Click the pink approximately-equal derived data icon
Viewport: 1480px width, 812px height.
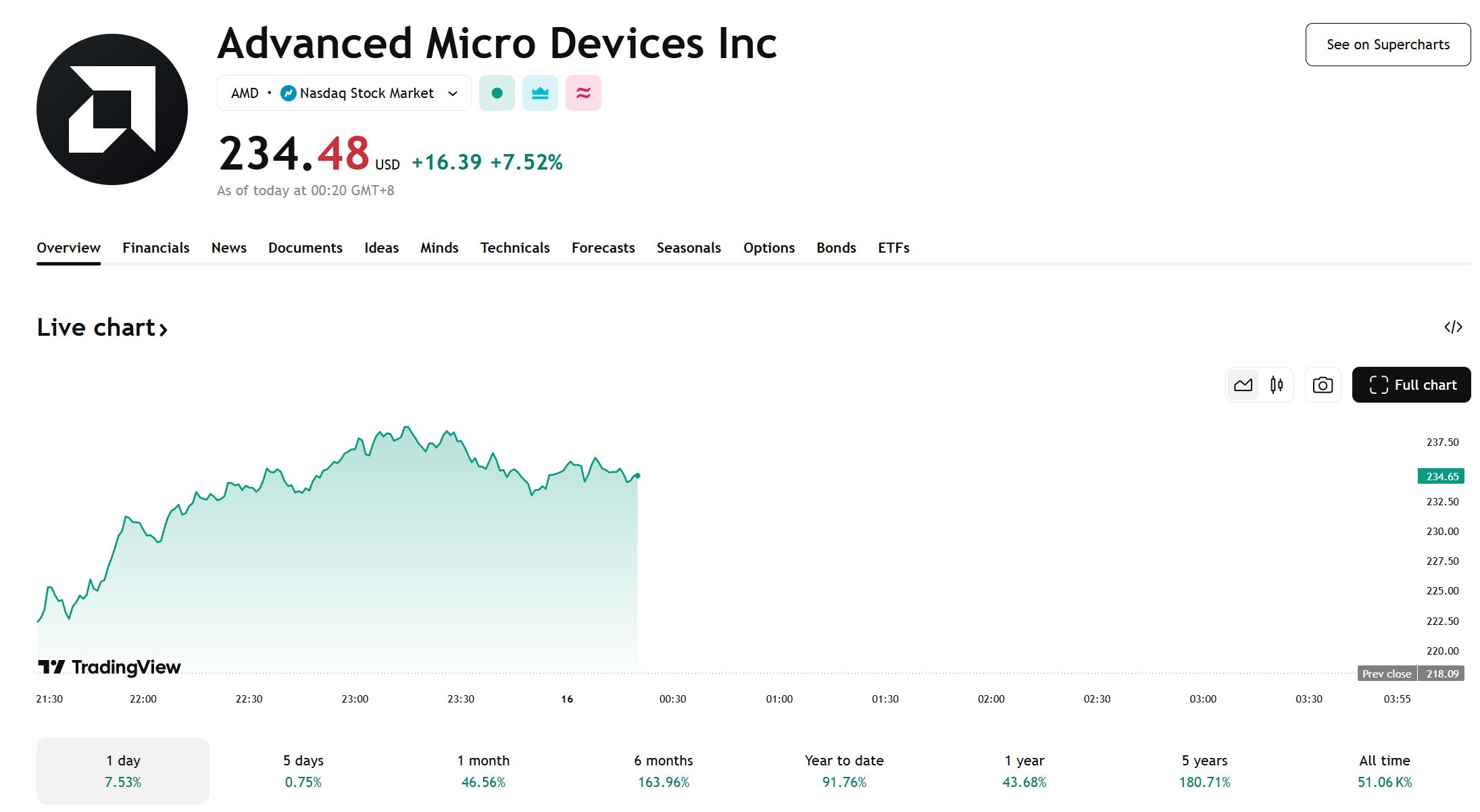[583, 93]
